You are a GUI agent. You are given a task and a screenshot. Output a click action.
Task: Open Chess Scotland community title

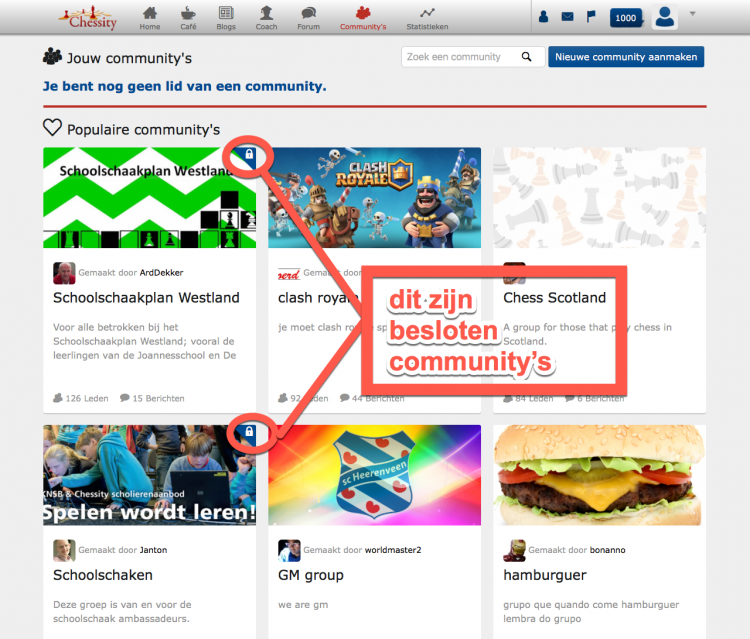coord(554,297)
